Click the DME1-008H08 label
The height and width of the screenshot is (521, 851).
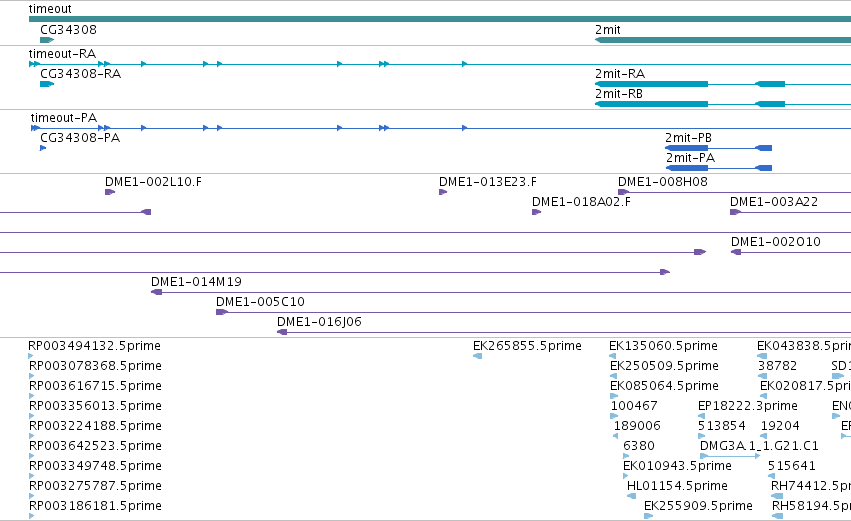click(663, 182)
